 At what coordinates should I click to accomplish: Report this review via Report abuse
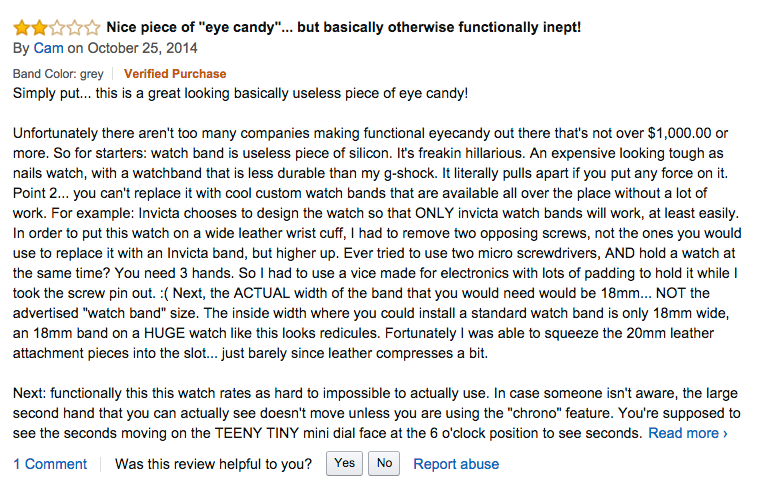tap(456, 464)
